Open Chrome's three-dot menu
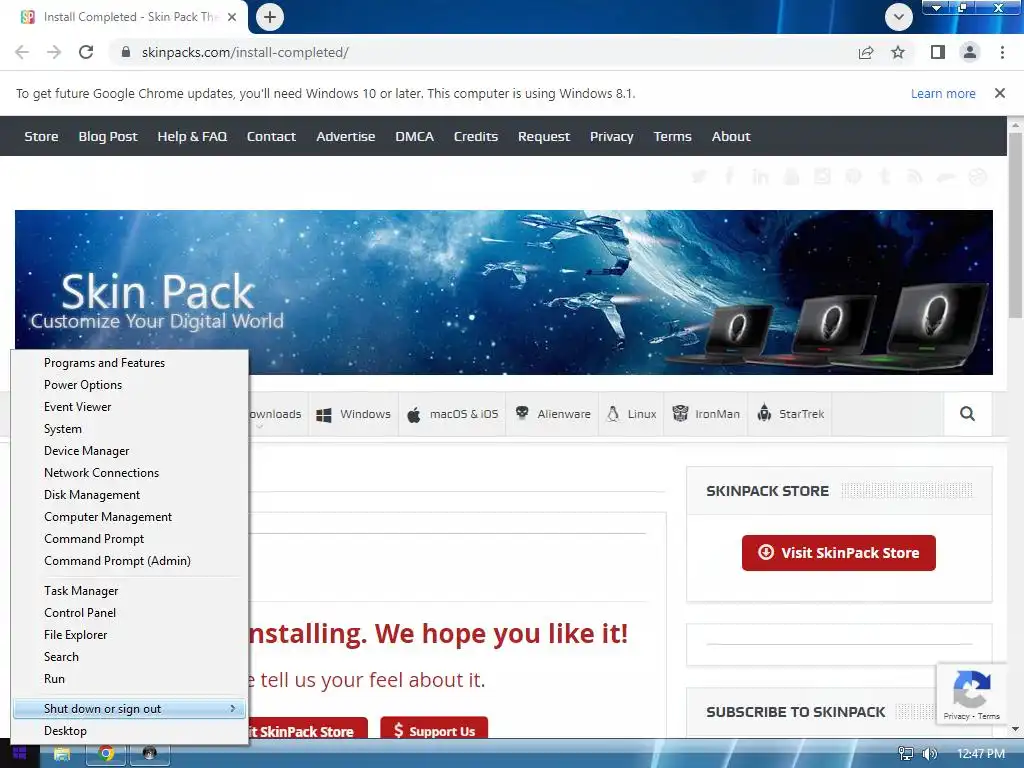This screenshot has height=768, width=1024. (1002, 52)
